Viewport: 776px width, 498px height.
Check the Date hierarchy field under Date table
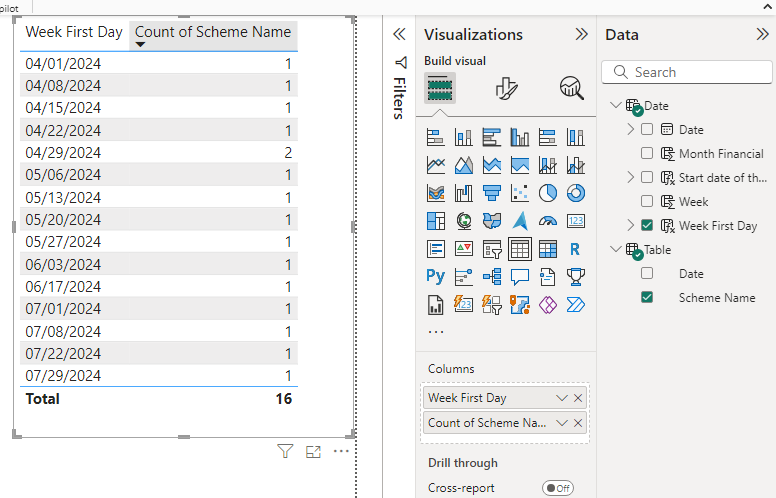(647, 129)
